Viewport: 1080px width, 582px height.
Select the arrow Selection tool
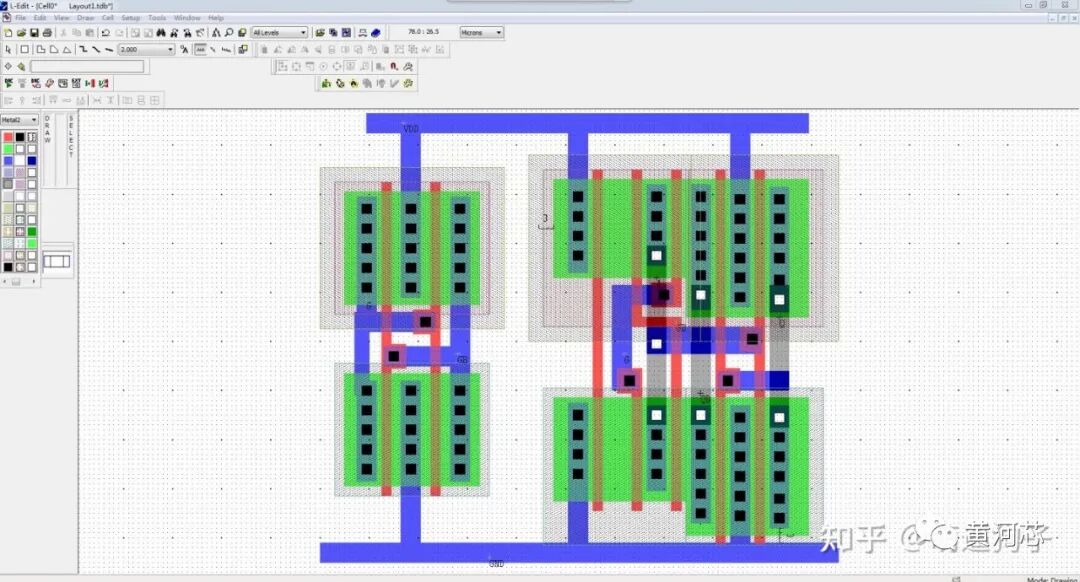[x=8, y=50]
